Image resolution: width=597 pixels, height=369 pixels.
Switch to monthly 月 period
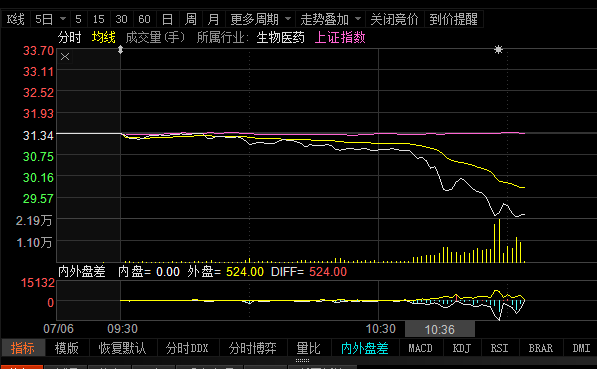(x=214, y=19)
